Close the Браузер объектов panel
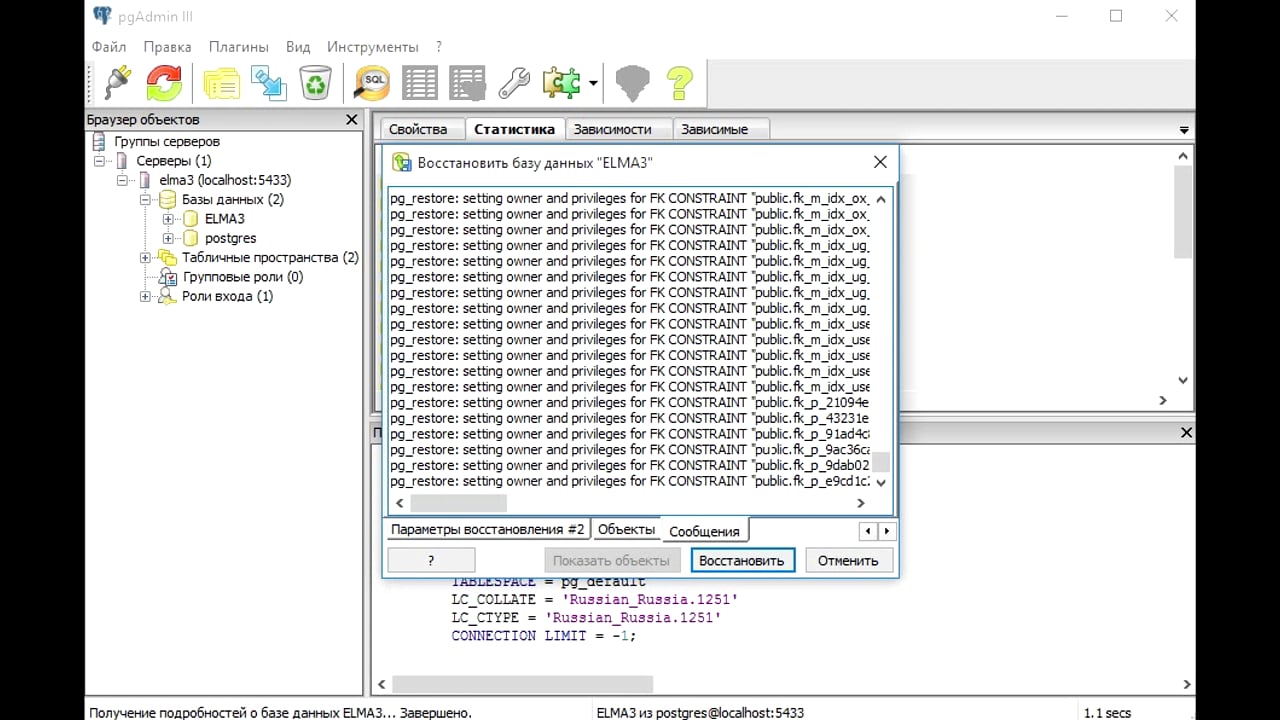 point(351,120)
